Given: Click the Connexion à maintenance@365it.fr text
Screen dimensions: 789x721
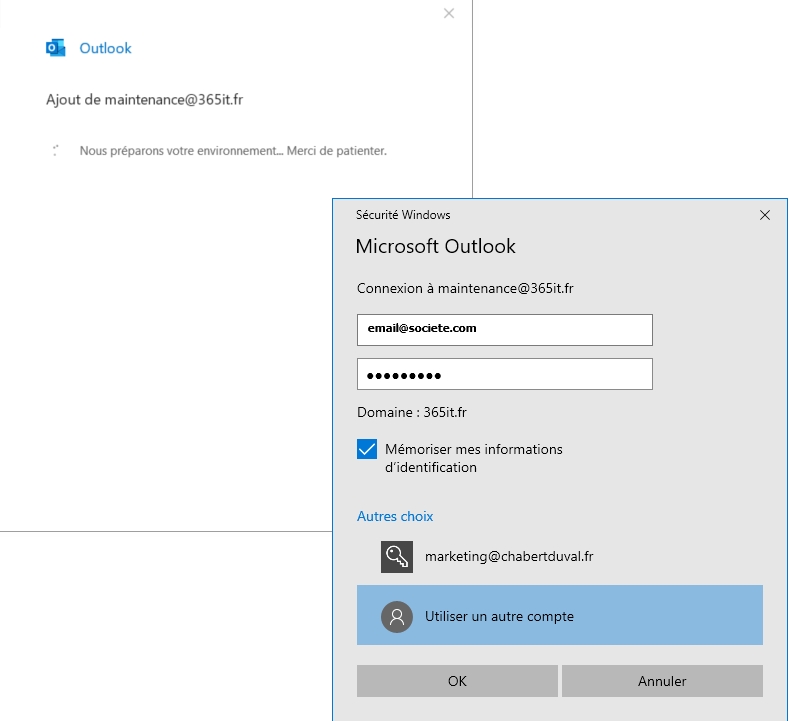Looking at the screenshot, I should tap(465, 288).
